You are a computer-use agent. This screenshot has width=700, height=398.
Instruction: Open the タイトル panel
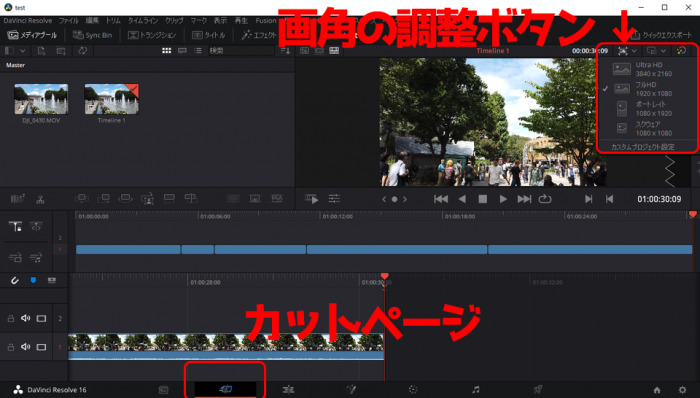point(208,35)
